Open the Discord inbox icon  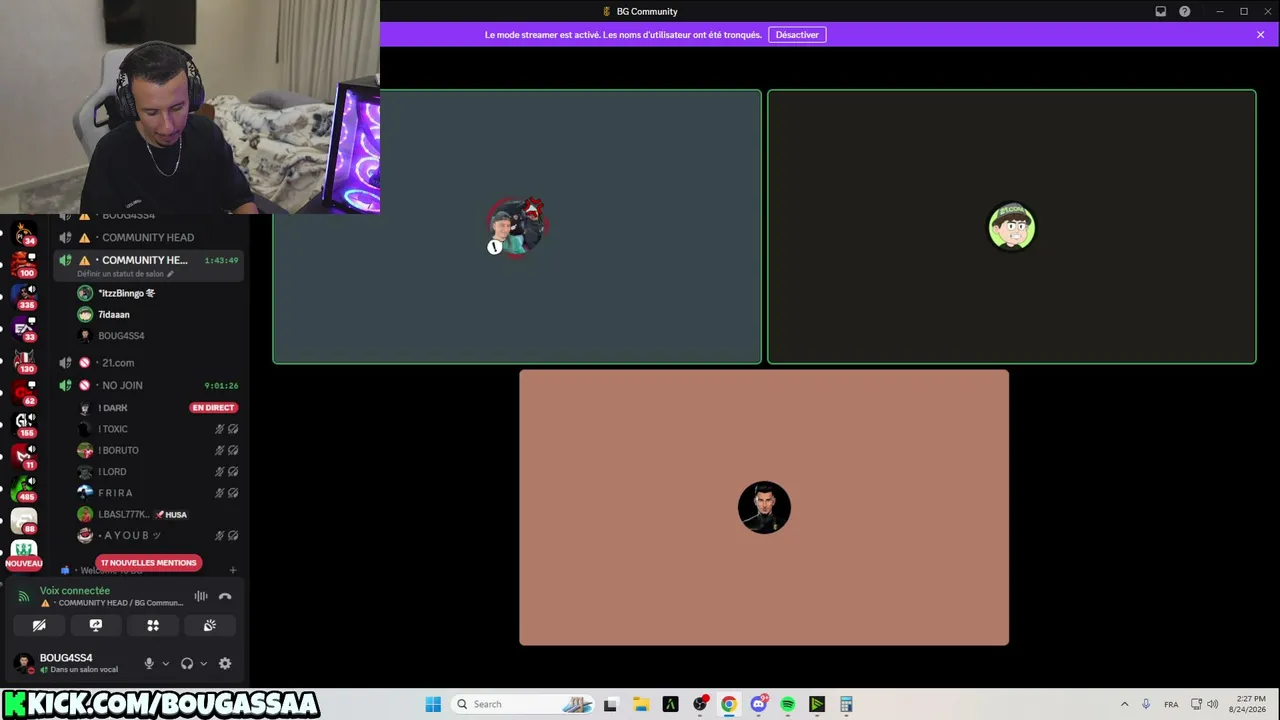point(1161,11)
